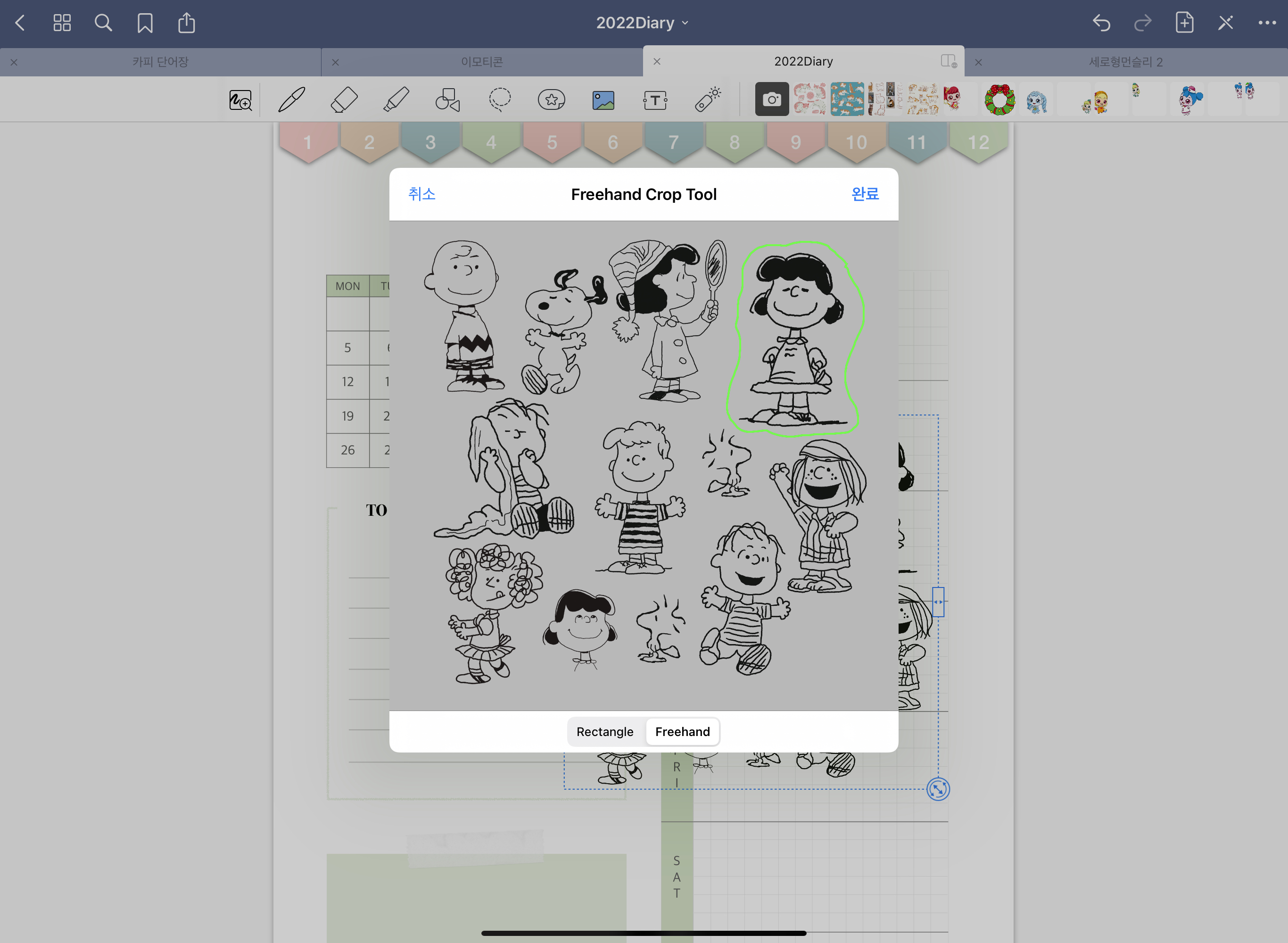Bookmark the current page
1288x943 pixels.
145,23
